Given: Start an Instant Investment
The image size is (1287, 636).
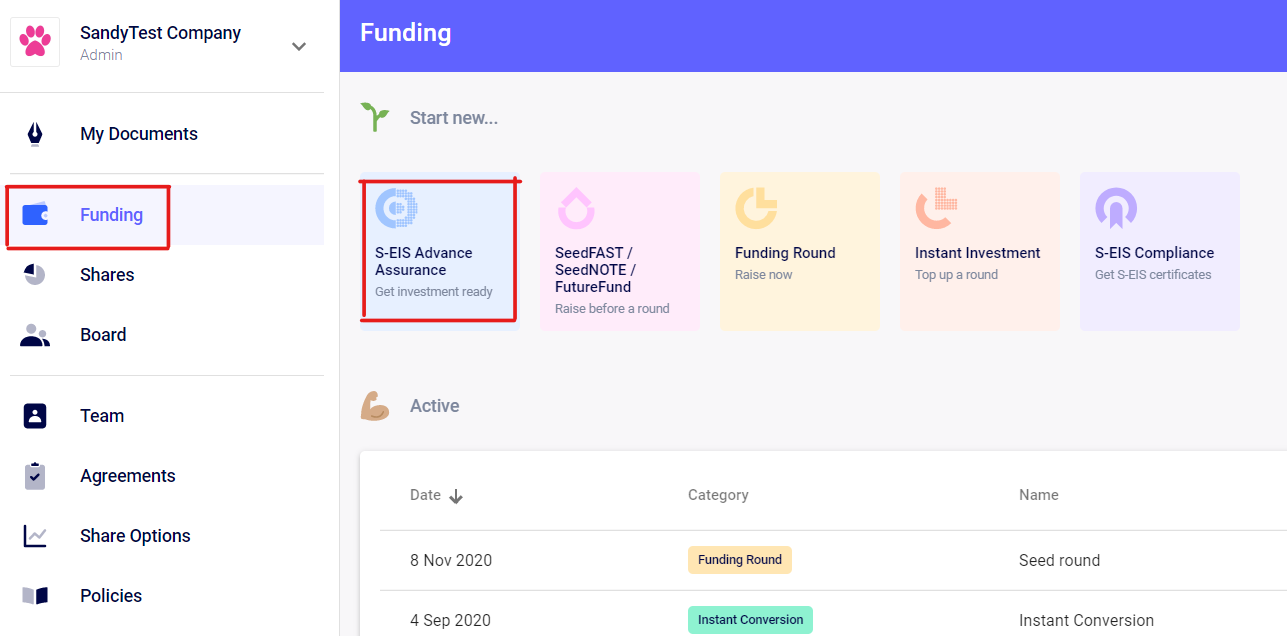Looking at the screenshot, I should [980, 251].
